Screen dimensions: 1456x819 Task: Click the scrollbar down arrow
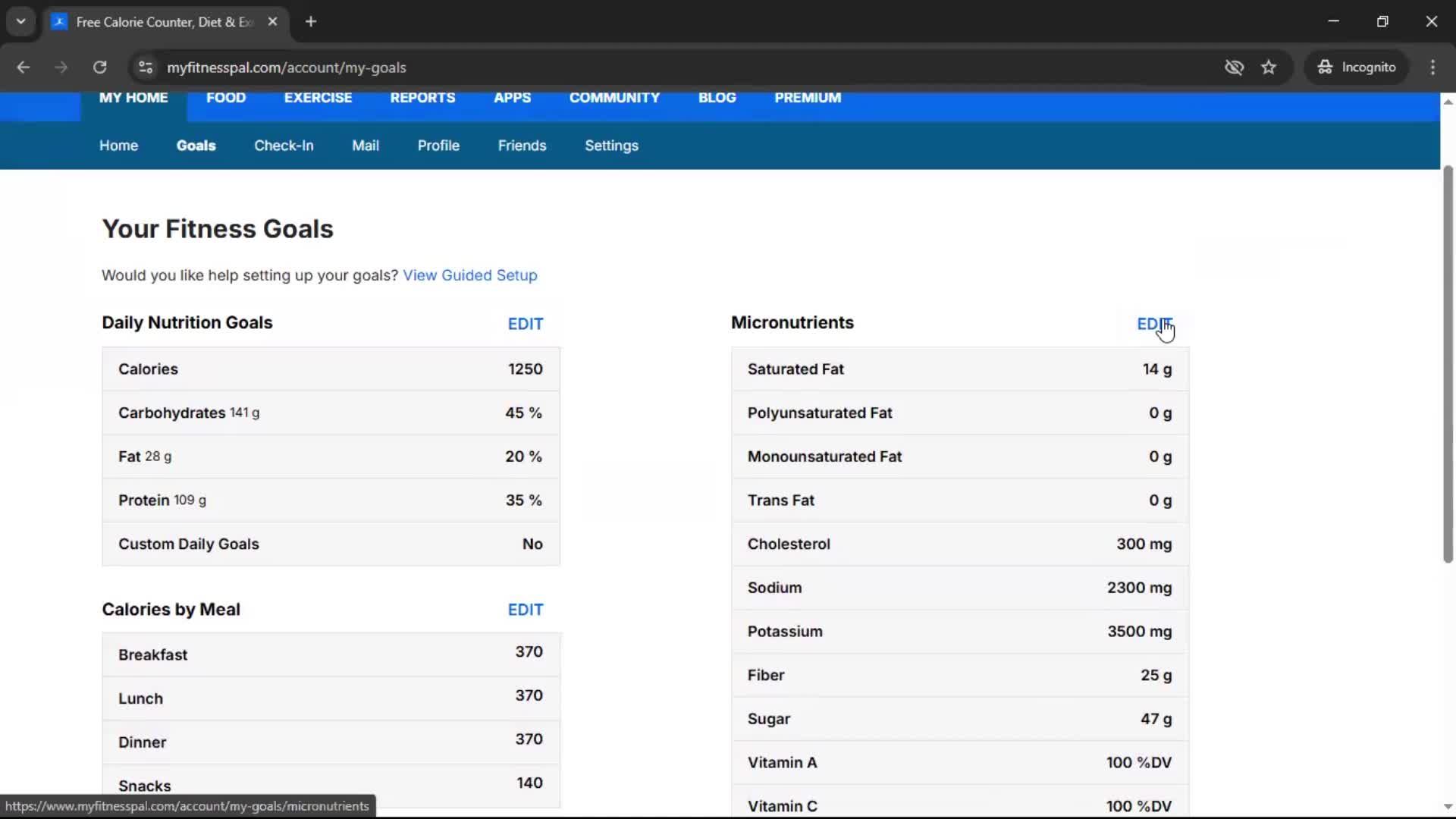(x=1448, y=807)
